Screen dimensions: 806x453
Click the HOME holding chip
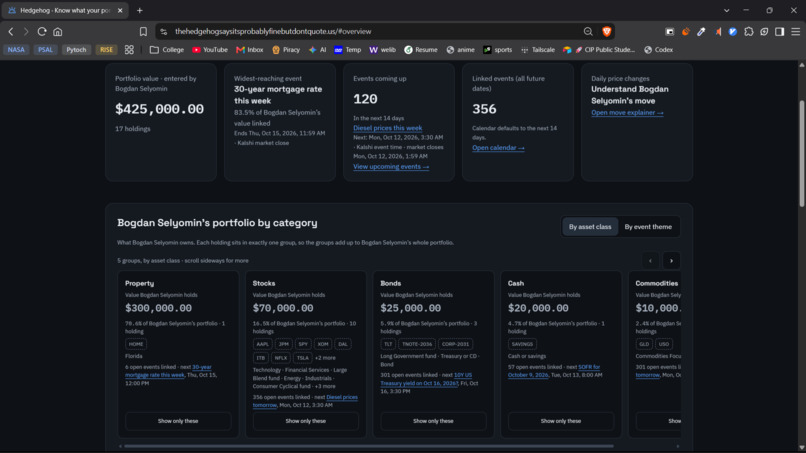pos(136,344)
